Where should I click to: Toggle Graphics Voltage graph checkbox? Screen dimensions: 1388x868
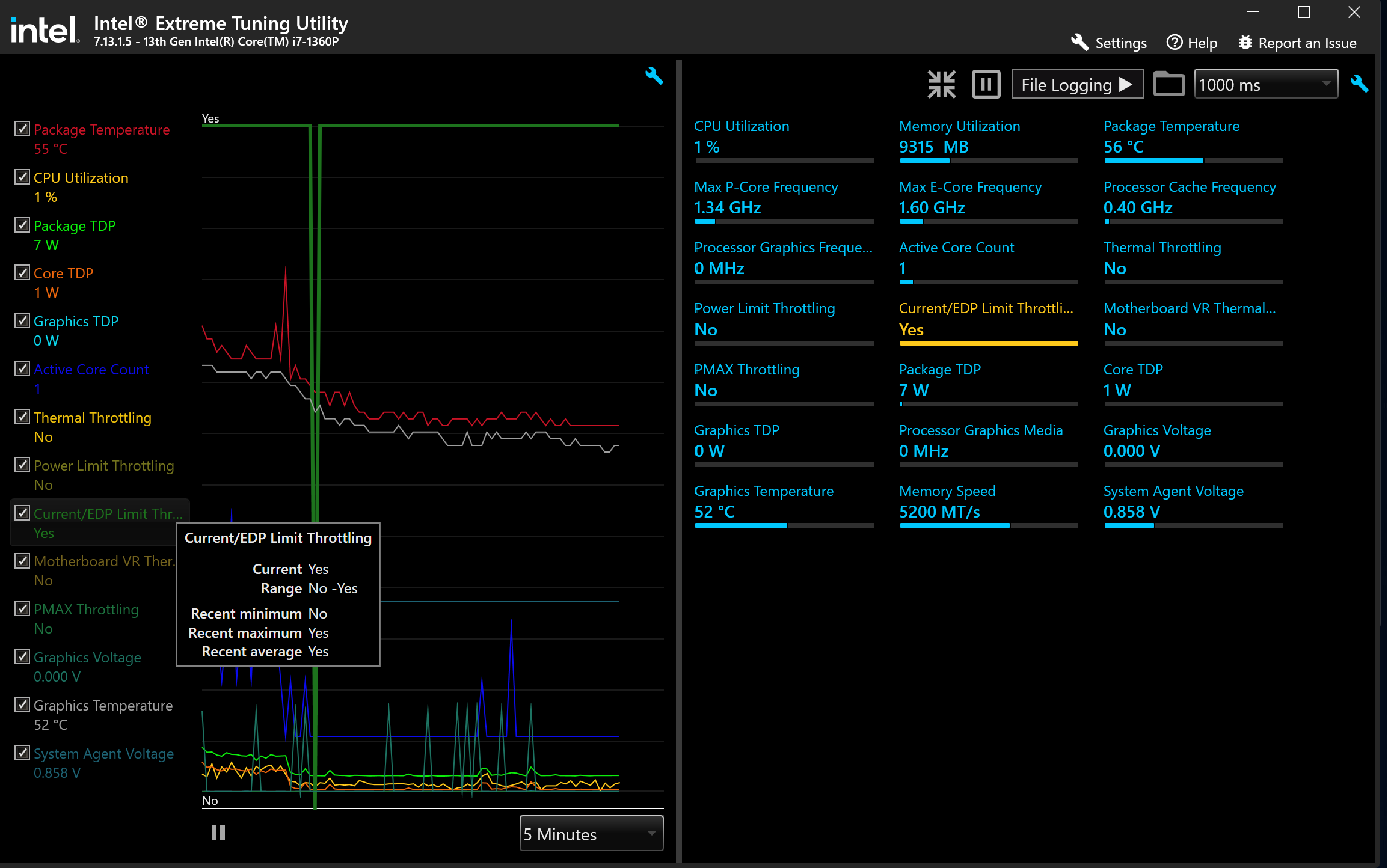pos(22,656)
